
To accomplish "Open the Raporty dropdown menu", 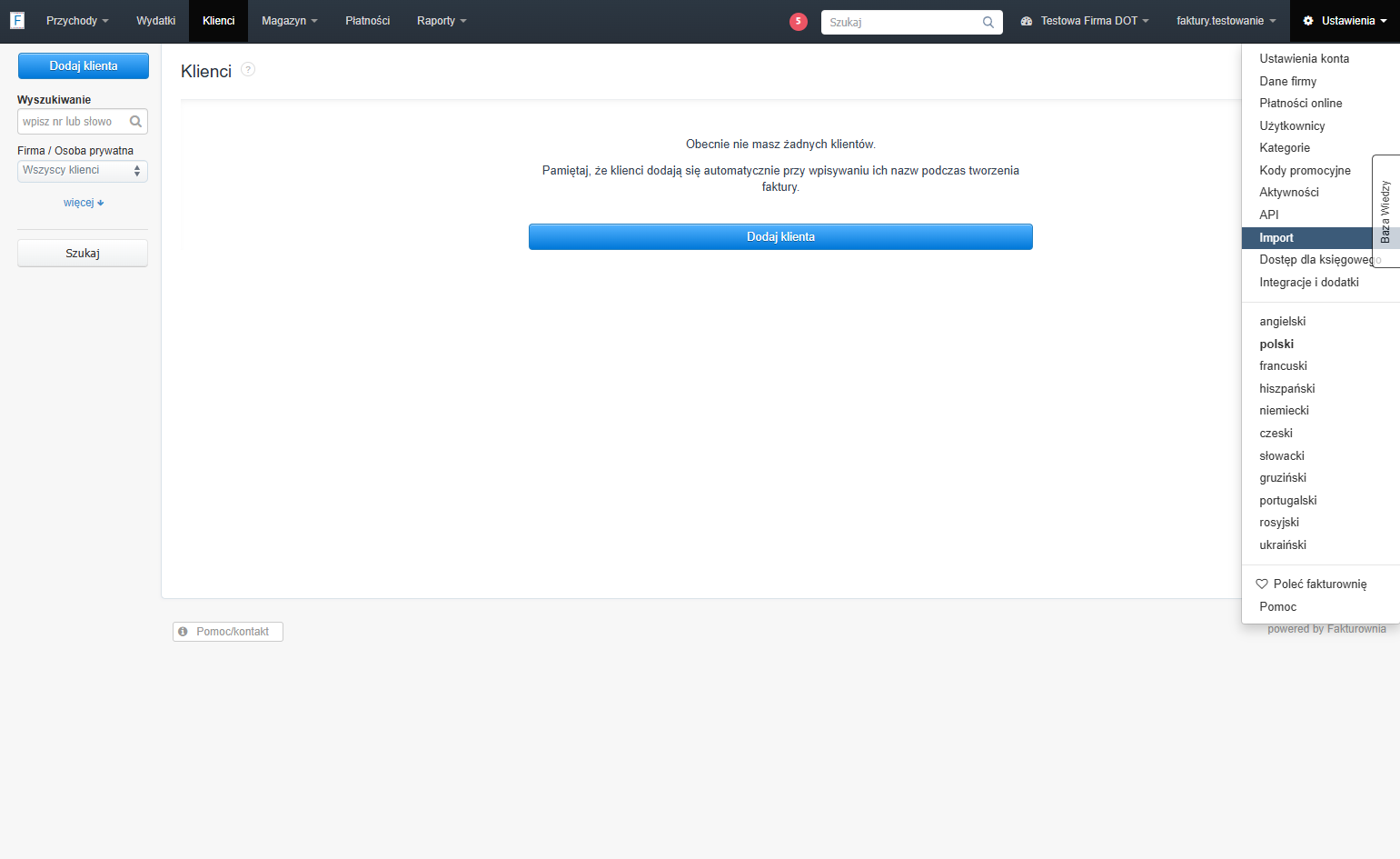I will pos(442,21).
